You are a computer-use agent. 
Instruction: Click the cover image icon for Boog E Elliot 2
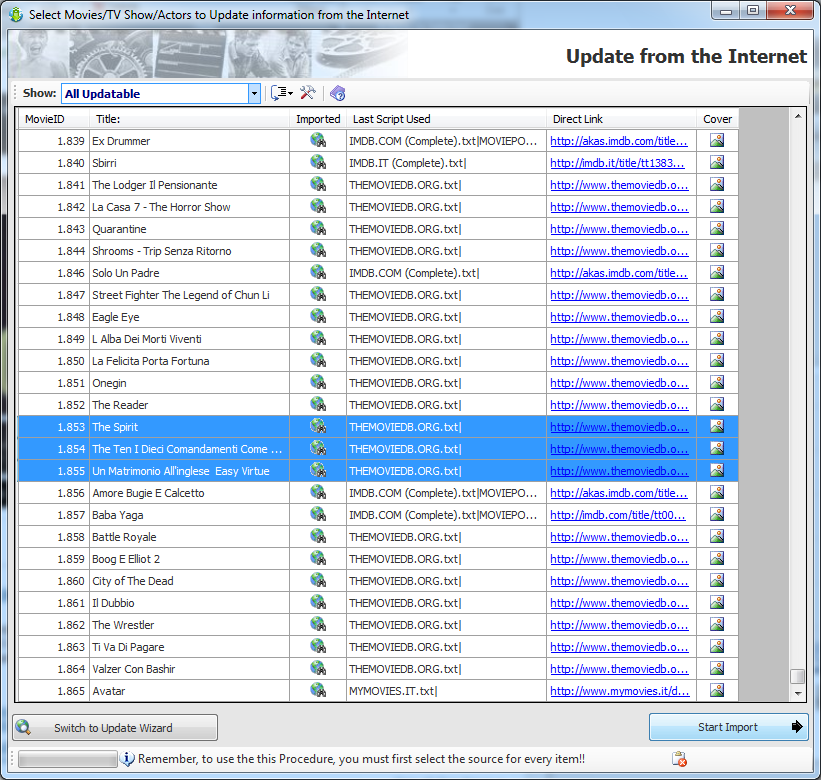[717, 558]
